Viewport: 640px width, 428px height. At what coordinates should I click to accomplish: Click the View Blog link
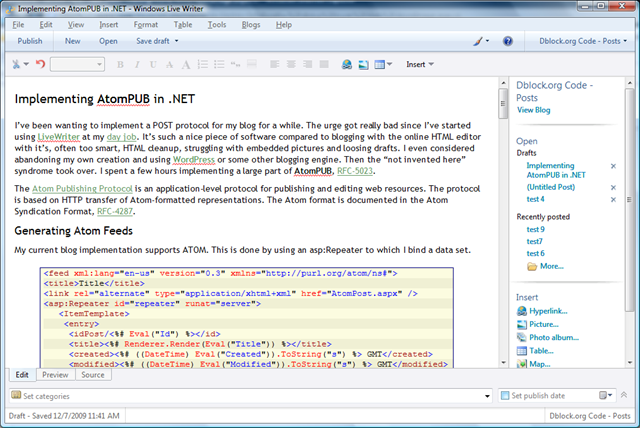coord(533,110)
